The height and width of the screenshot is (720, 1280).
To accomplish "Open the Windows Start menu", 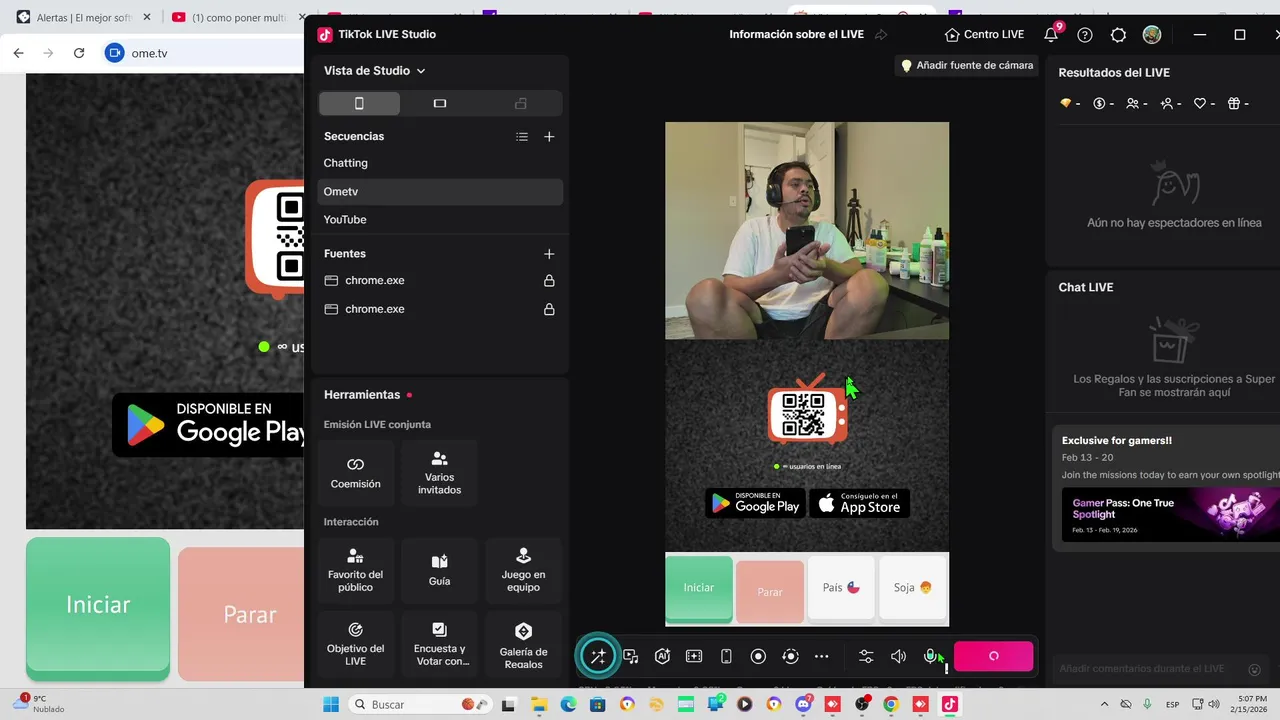I will (331, 705).
